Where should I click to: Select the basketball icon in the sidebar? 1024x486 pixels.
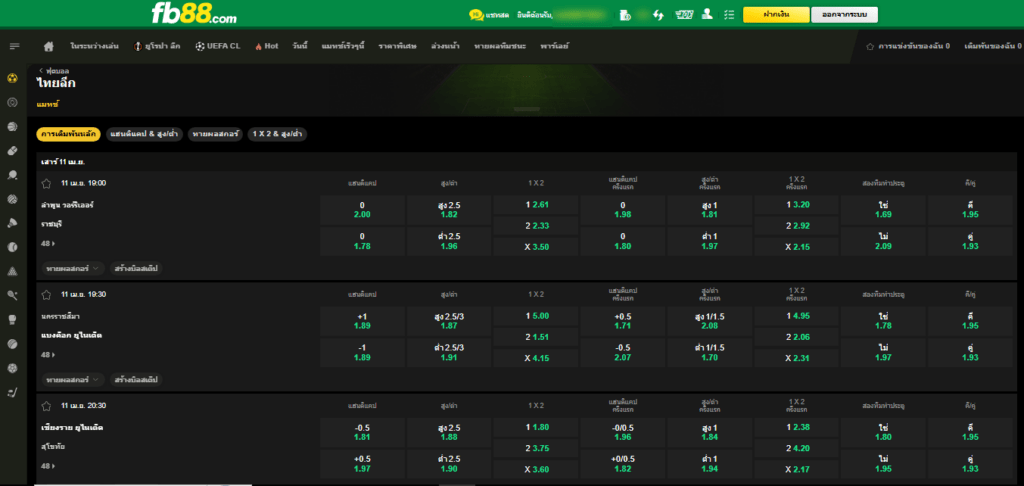pos(12,127)
